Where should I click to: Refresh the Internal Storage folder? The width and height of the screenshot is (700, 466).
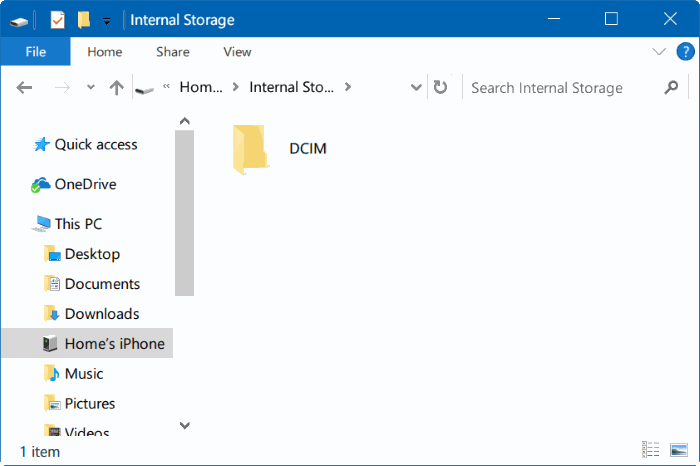coord(440,87)
